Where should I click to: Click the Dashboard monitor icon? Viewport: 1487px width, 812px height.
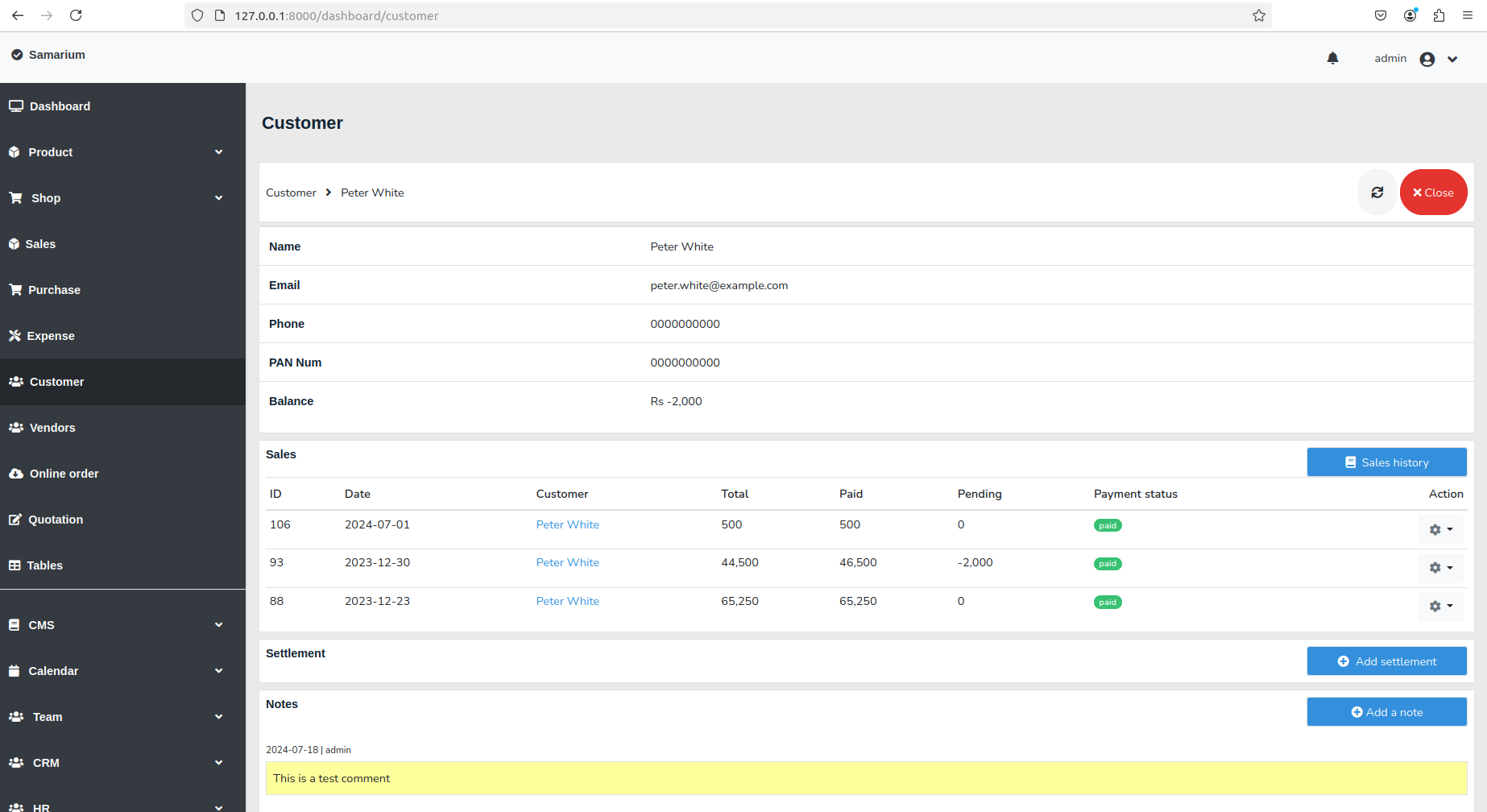coord(16,106)
